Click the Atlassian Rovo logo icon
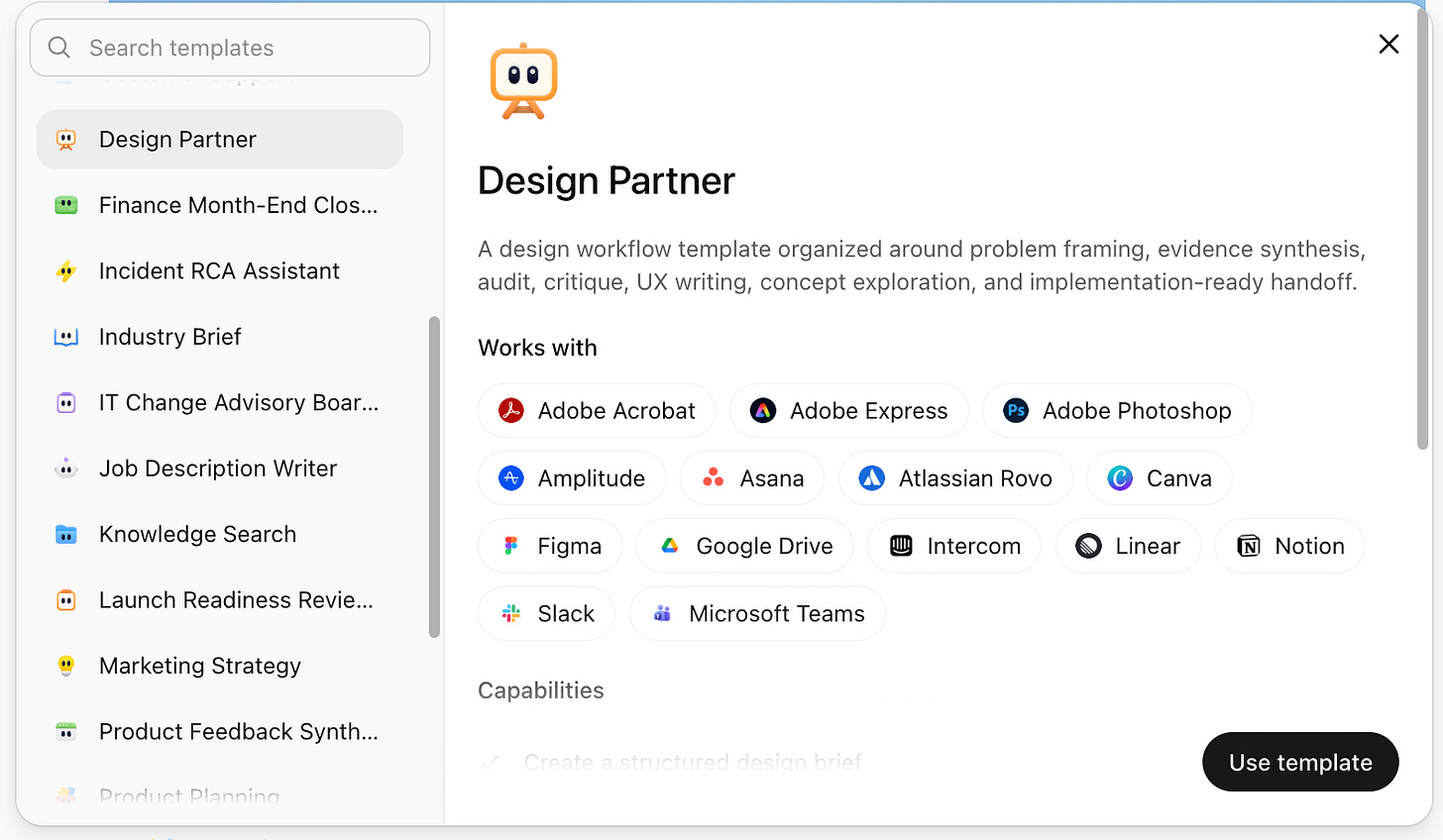The height and width of the screenshot is (840, 1443). (x=872, y=478)
